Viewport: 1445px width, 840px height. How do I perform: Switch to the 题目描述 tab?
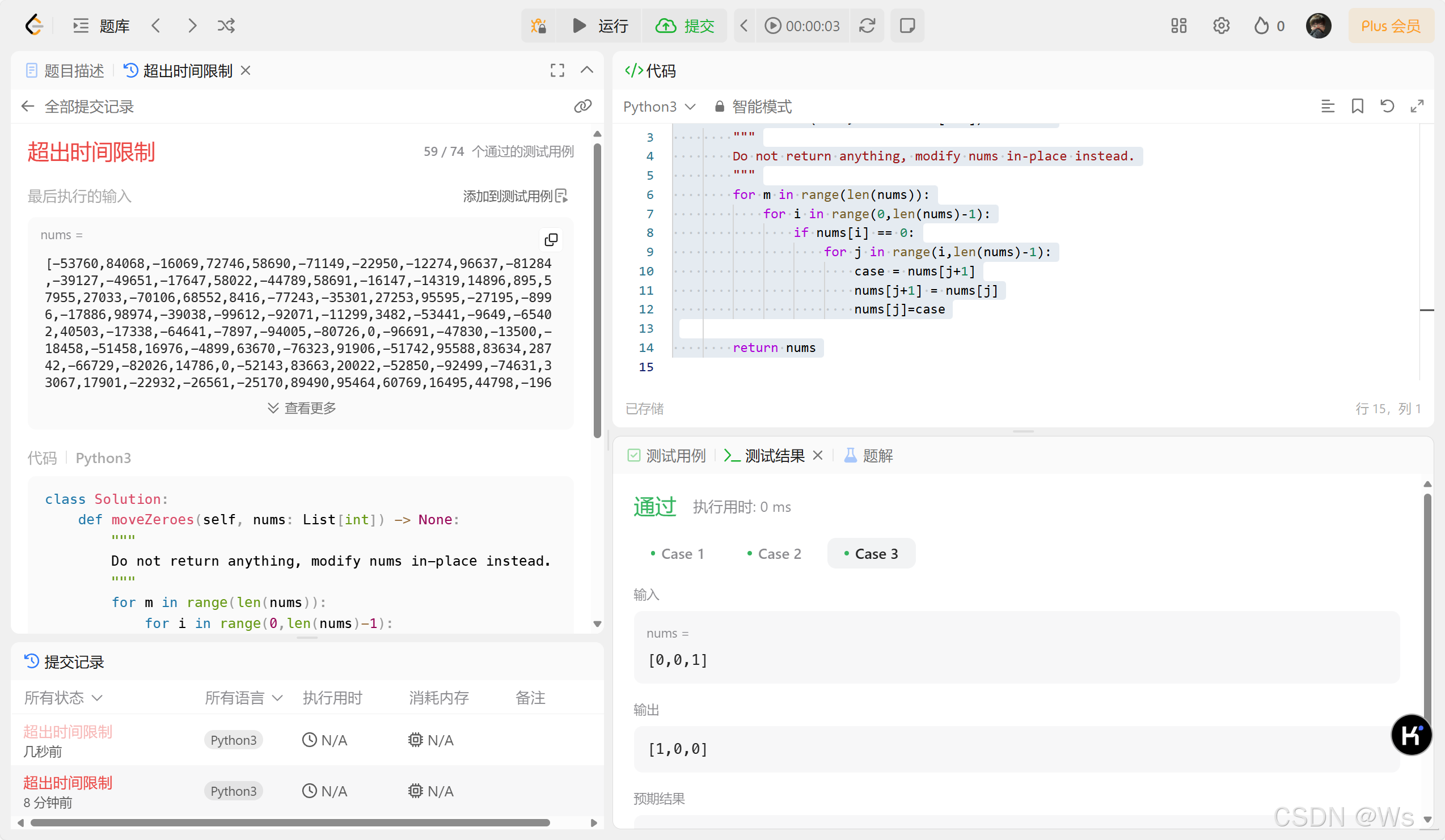click(x=65, y=70)
